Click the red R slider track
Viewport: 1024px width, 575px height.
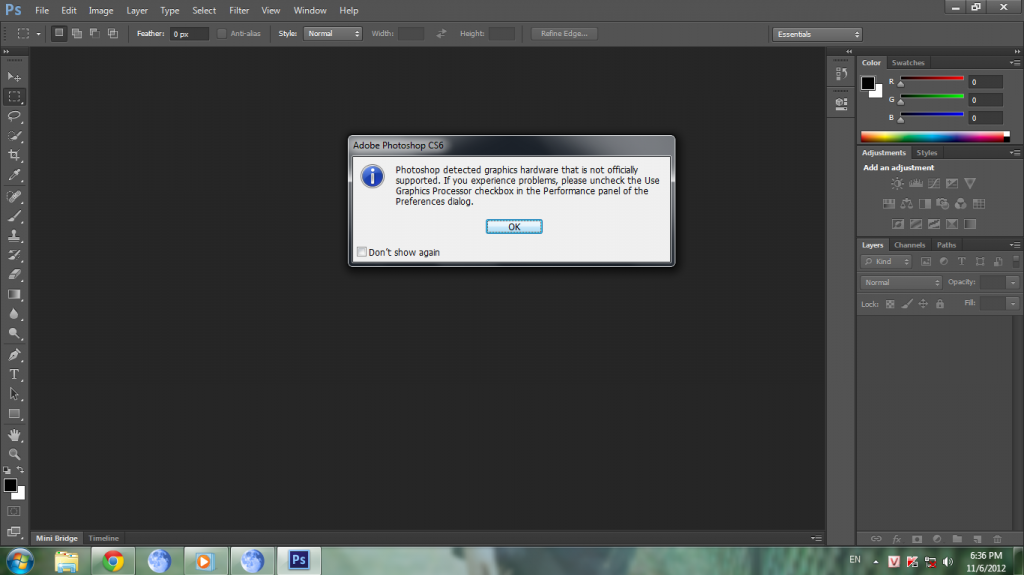932,78
